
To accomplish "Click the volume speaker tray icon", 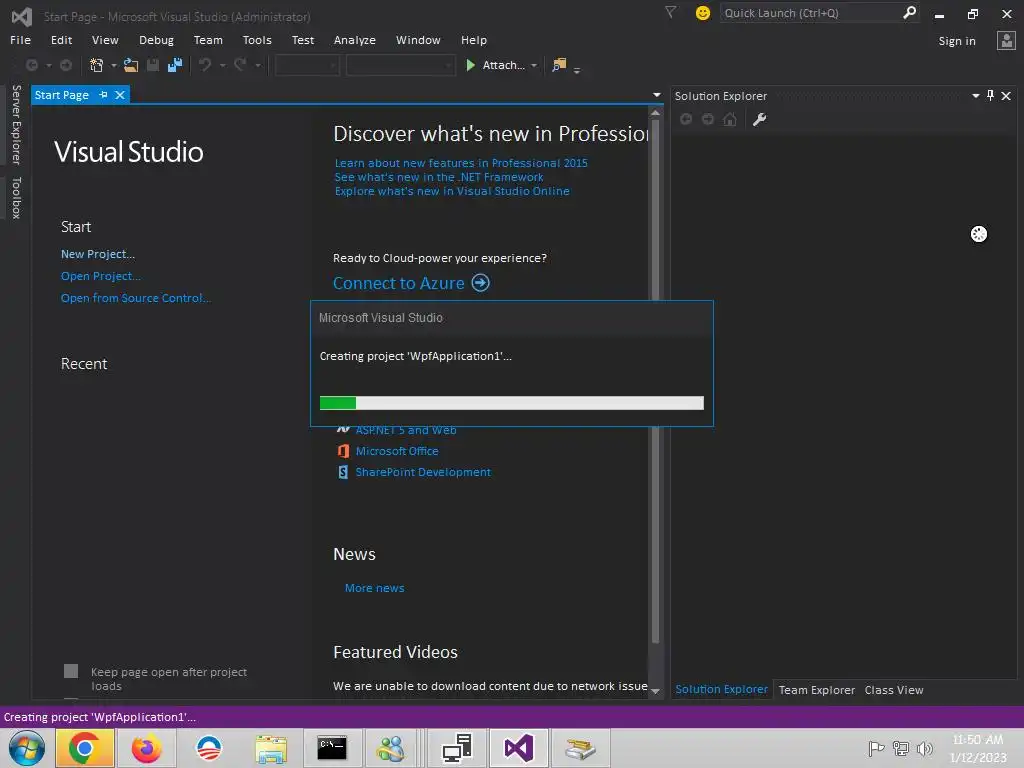I will click(925, 748).
